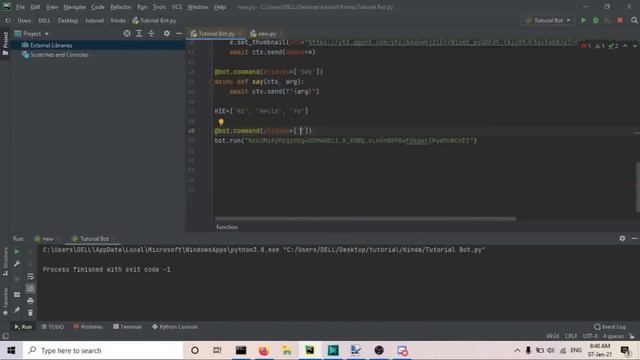This screenshot has height=360, width=640.
Task: Click the Collapse All icon in Project panel
Action: 151,33
